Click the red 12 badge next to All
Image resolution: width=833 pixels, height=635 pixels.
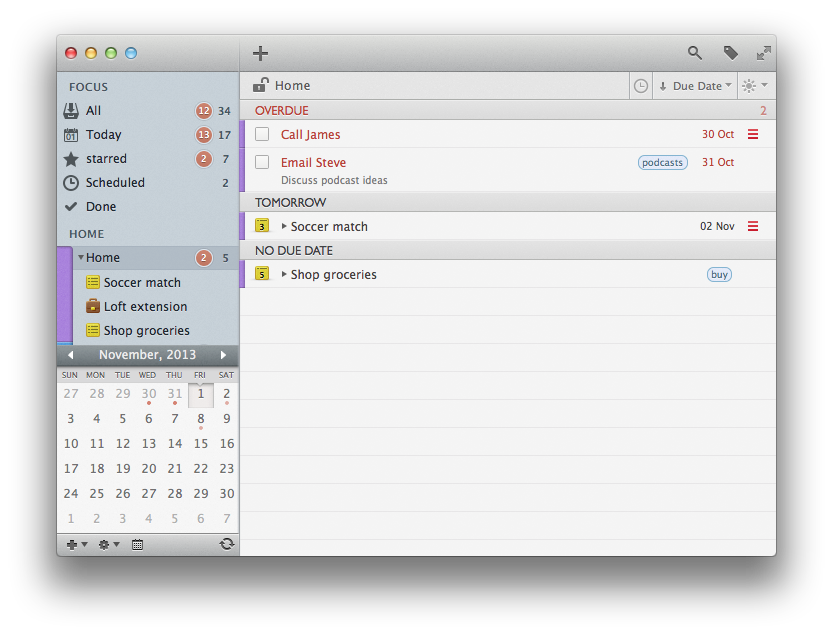203,111
